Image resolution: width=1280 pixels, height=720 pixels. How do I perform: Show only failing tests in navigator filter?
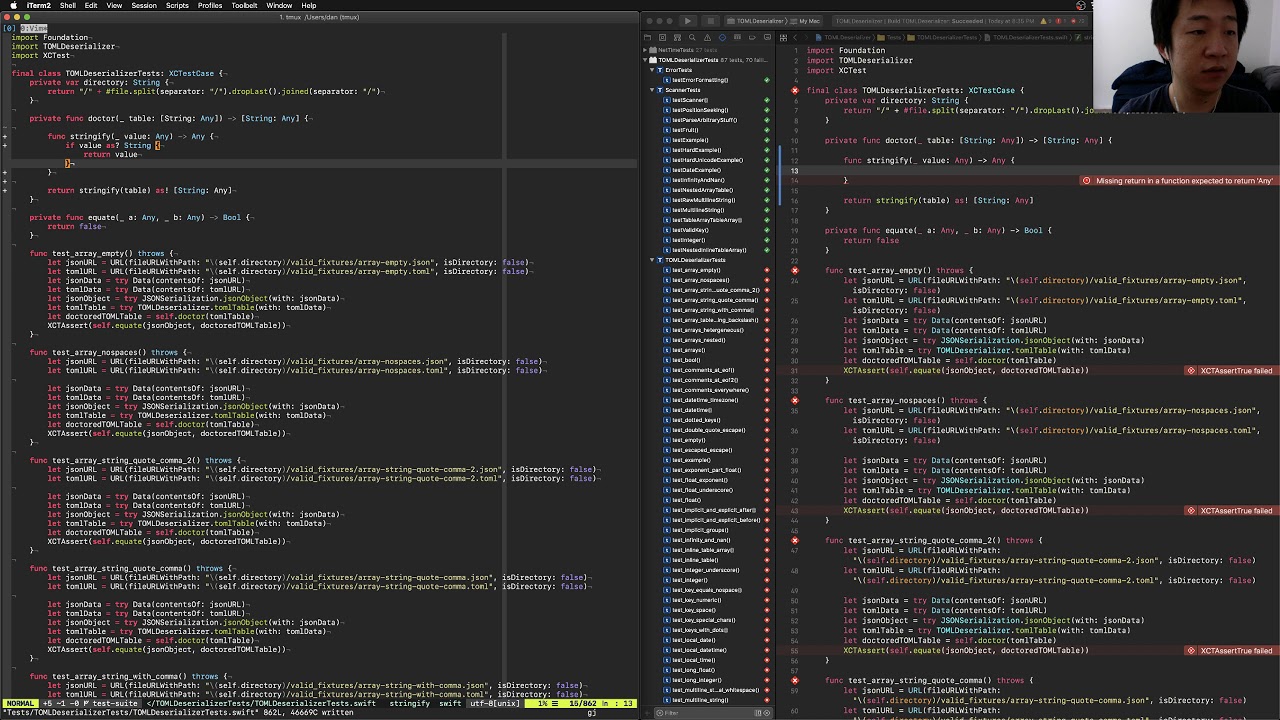pyautogui.click(x=767, y=713)
